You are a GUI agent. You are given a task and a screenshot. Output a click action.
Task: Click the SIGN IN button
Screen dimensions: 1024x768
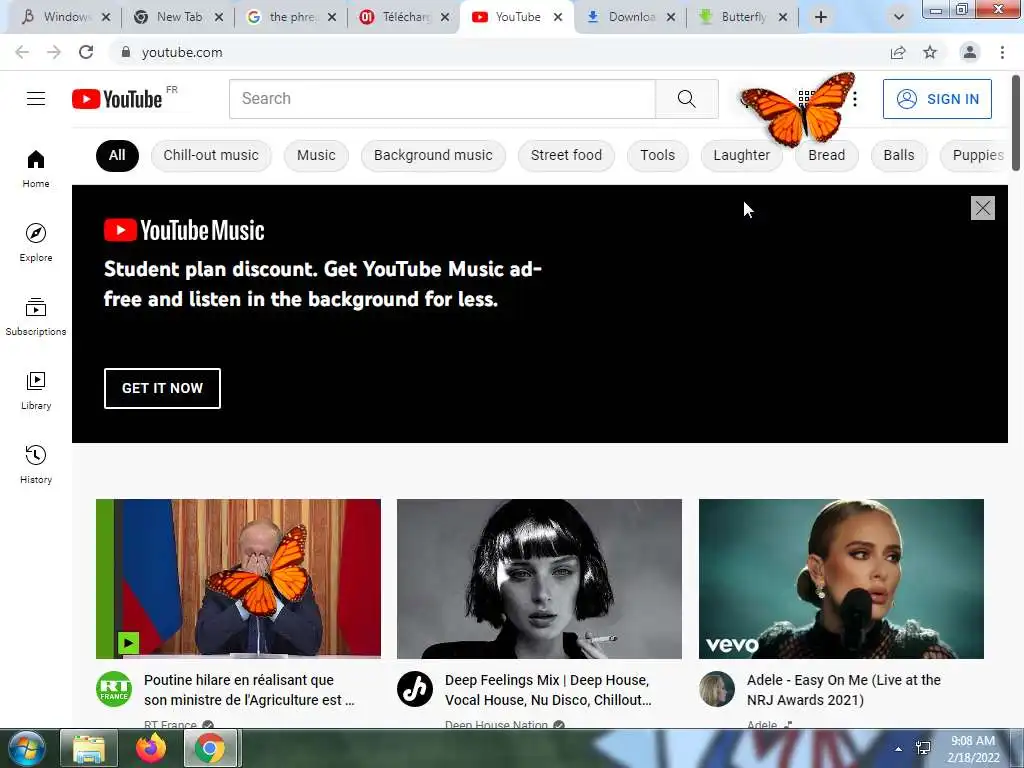click(x=937, y=99)
